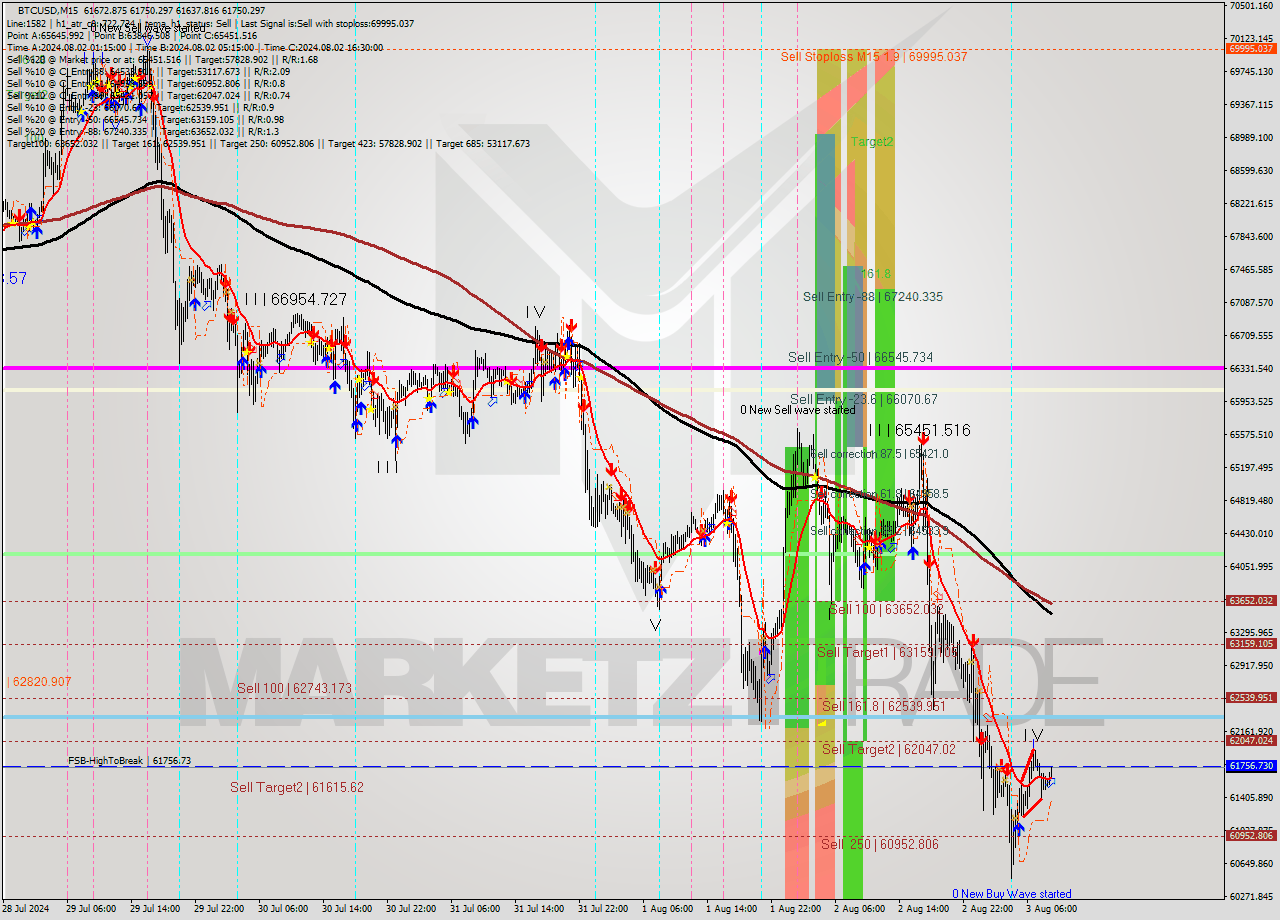This screenshot has height=920, width=1280.
Task: Click the 'Target100: 63652.032' summary line
Action: pyautogui.click(x=268, y=144)
